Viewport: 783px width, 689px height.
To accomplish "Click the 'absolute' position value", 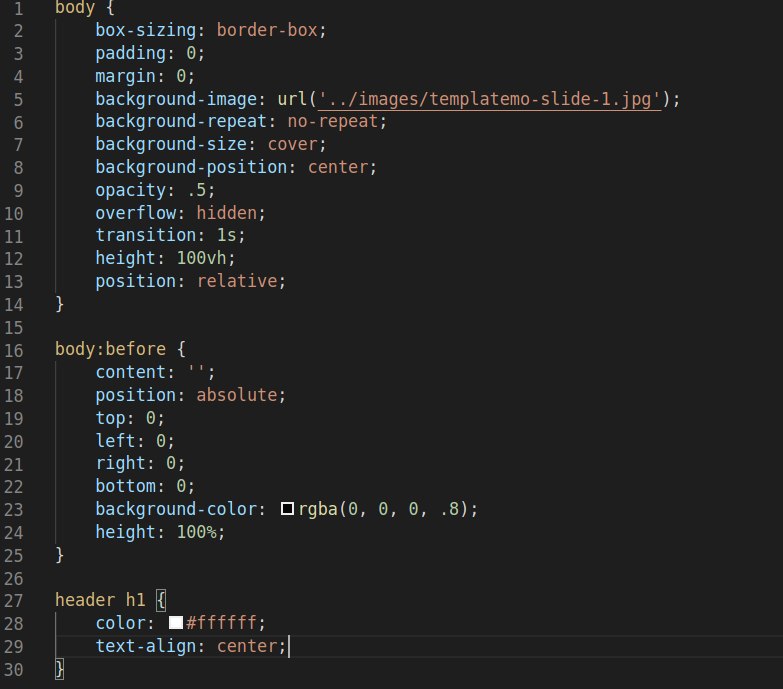I will [x=237, y=395].
